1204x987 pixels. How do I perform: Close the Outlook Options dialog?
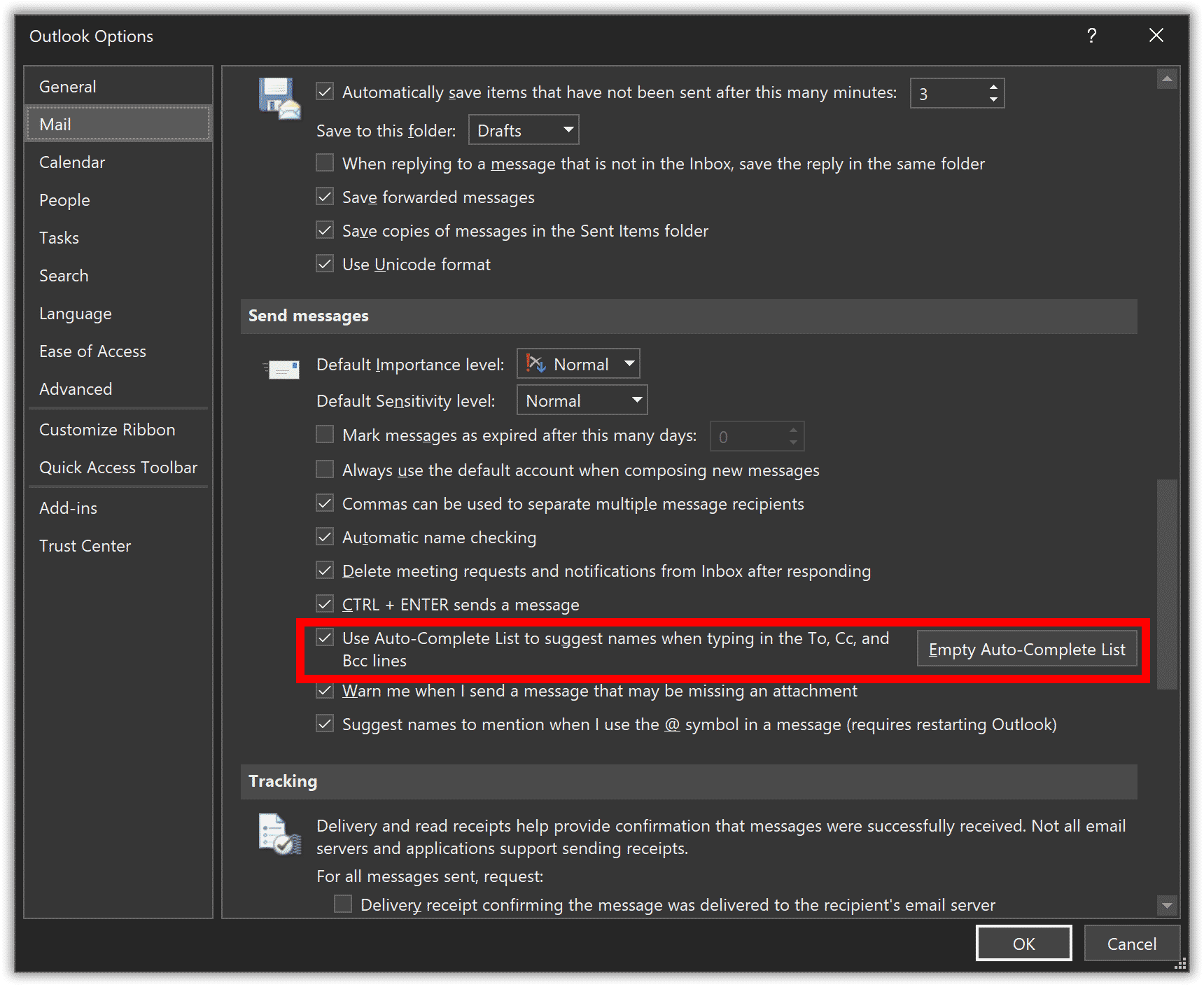coord(1156,36)
